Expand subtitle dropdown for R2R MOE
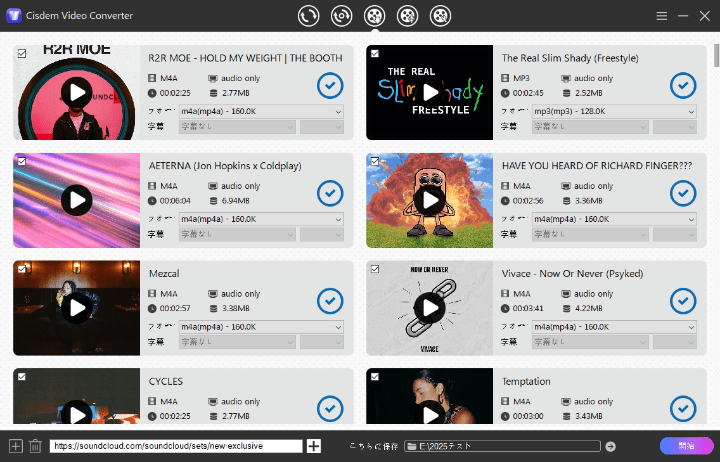Screen dimensions: 720x462 tap(237, 127)
